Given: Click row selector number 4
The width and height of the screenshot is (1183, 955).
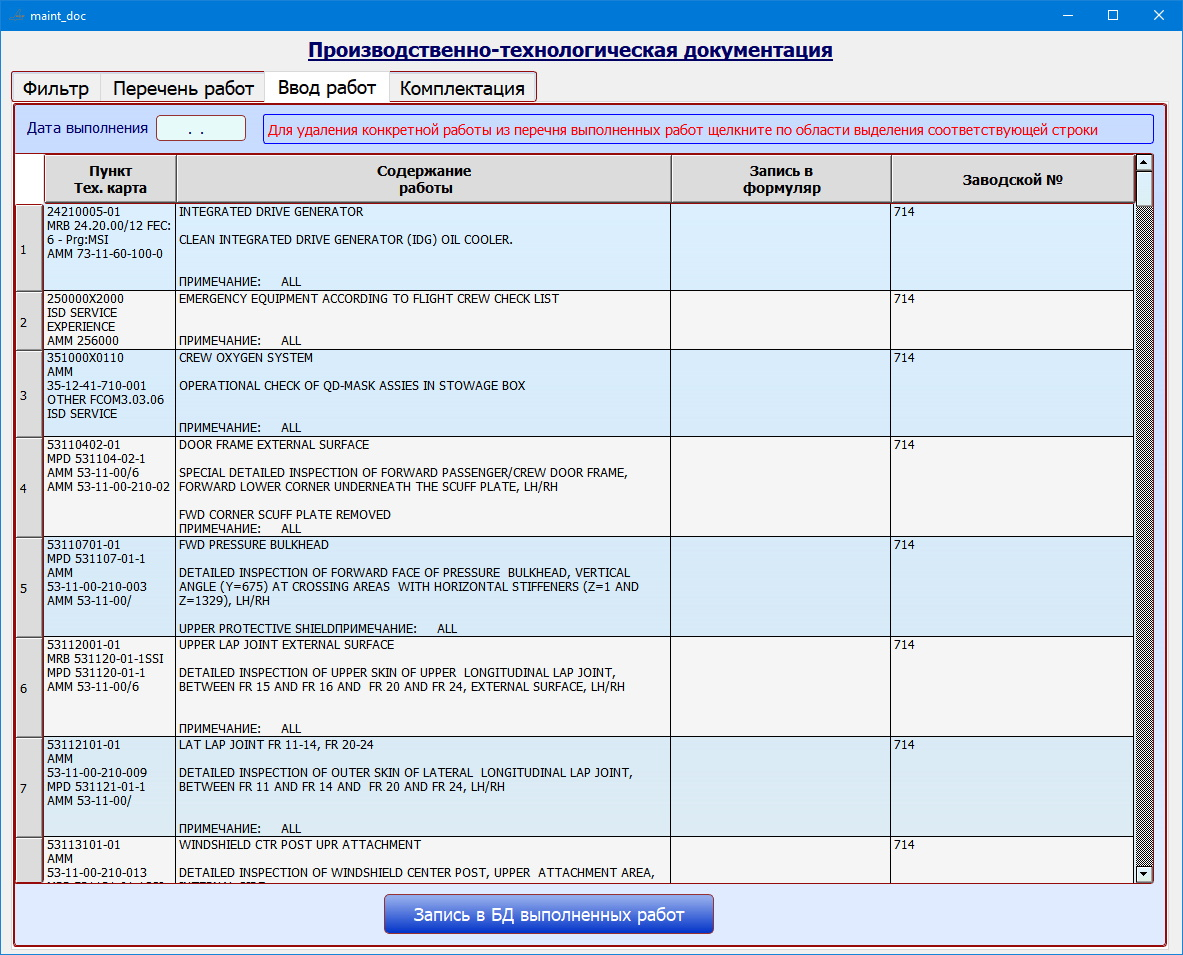Looking at the screenshot, I should pos(29,487).
